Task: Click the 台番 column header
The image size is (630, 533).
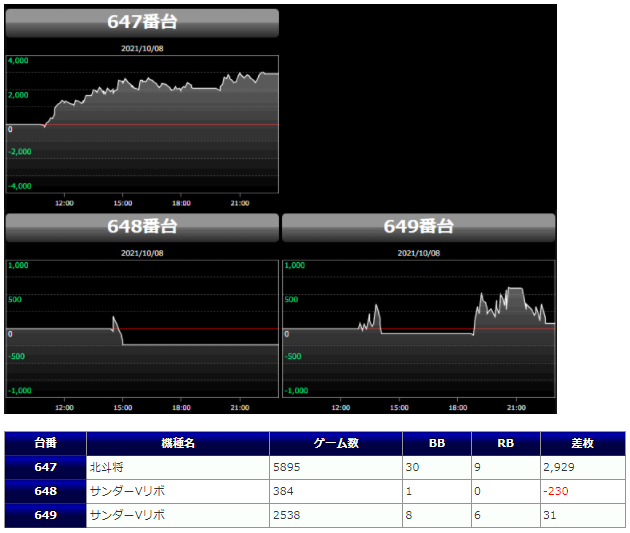Action: coord(45,443)
